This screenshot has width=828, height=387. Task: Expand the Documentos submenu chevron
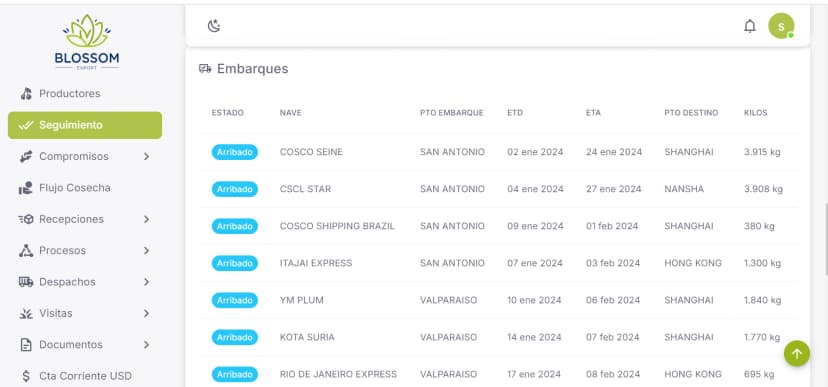[146, 345]
